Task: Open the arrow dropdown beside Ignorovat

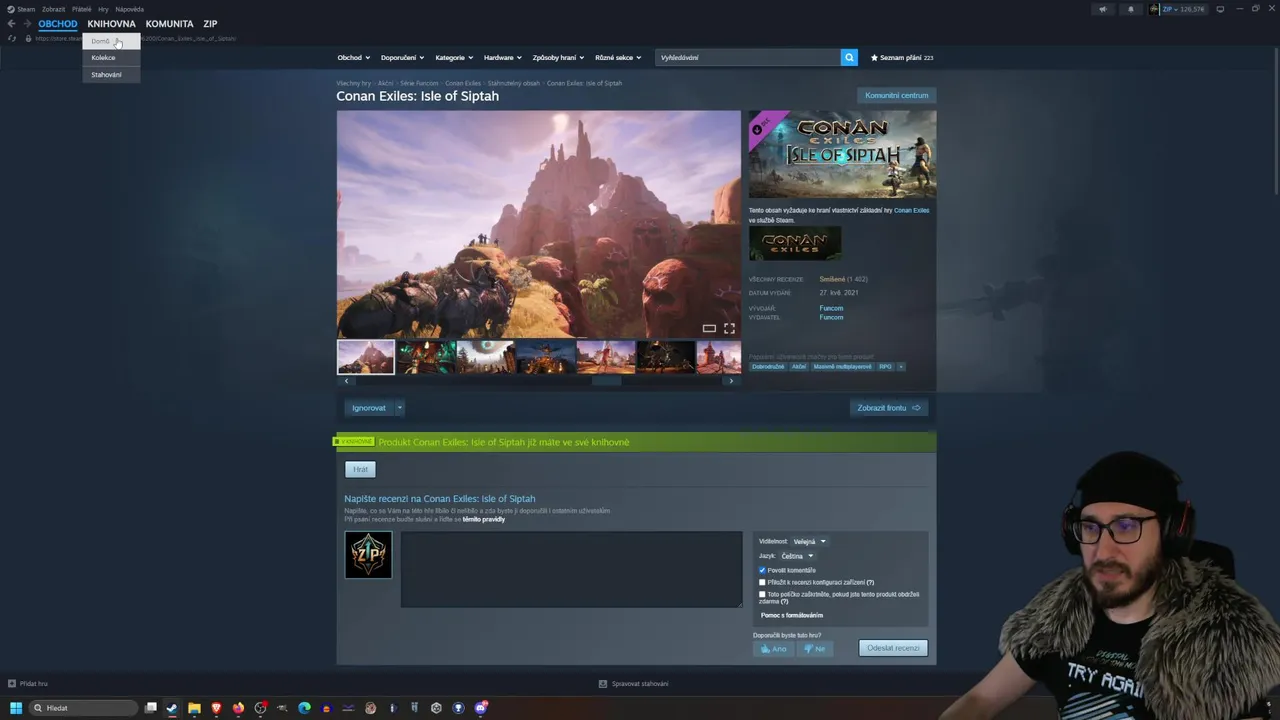Action: pos(399,408)
